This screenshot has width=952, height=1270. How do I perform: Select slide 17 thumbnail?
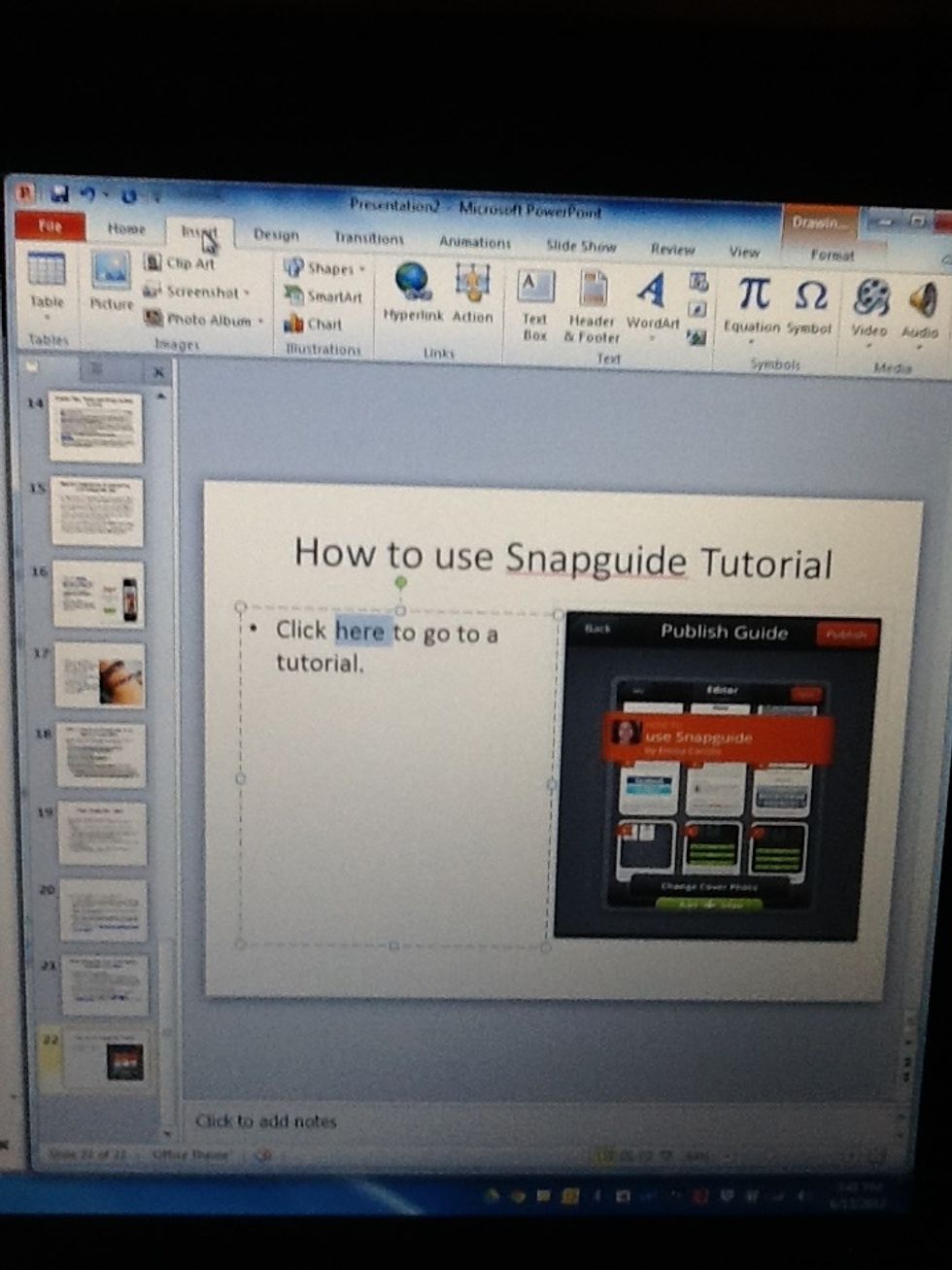click(x=100, y=674)
